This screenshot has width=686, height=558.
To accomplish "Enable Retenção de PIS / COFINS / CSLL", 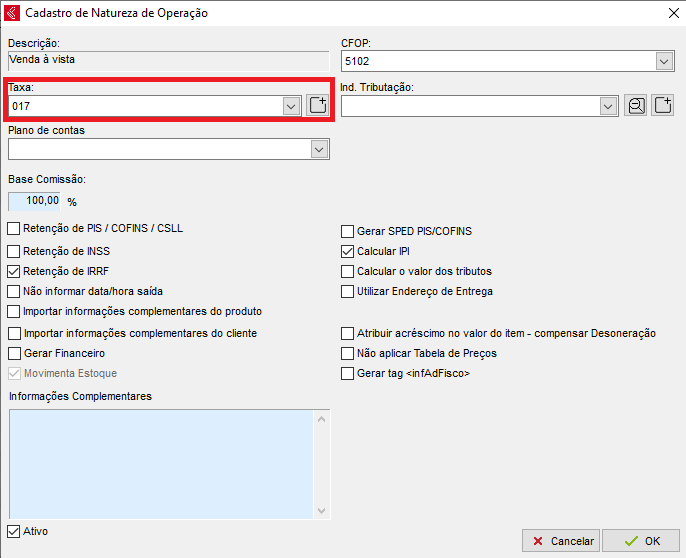I will pos(14,228).
